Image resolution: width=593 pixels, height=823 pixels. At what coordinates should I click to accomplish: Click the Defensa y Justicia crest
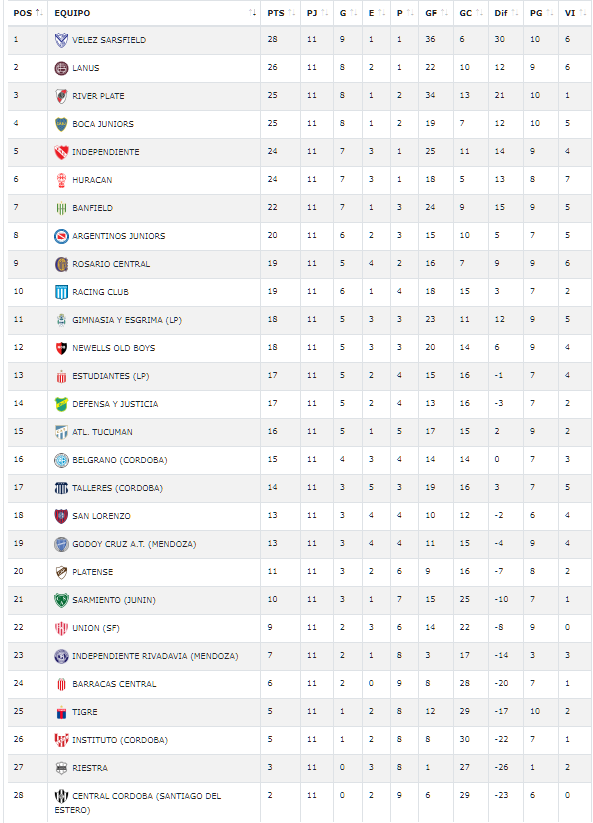tap(61, 404)
